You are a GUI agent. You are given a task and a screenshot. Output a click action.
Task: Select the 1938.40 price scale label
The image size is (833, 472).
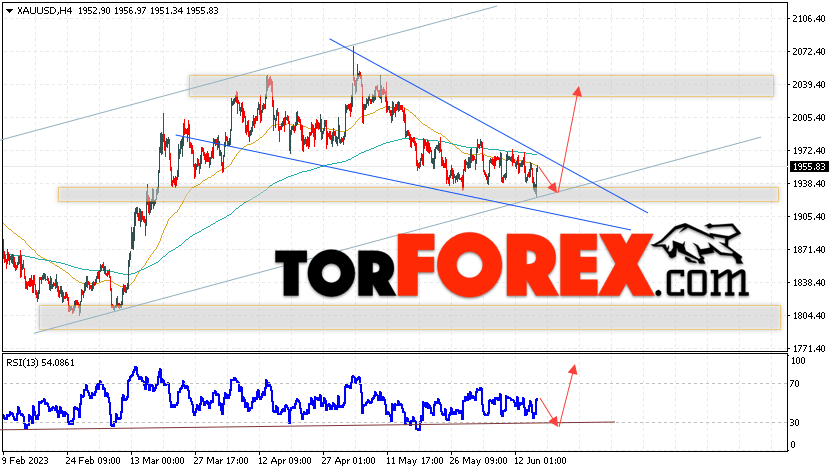(x=808, y=184)
